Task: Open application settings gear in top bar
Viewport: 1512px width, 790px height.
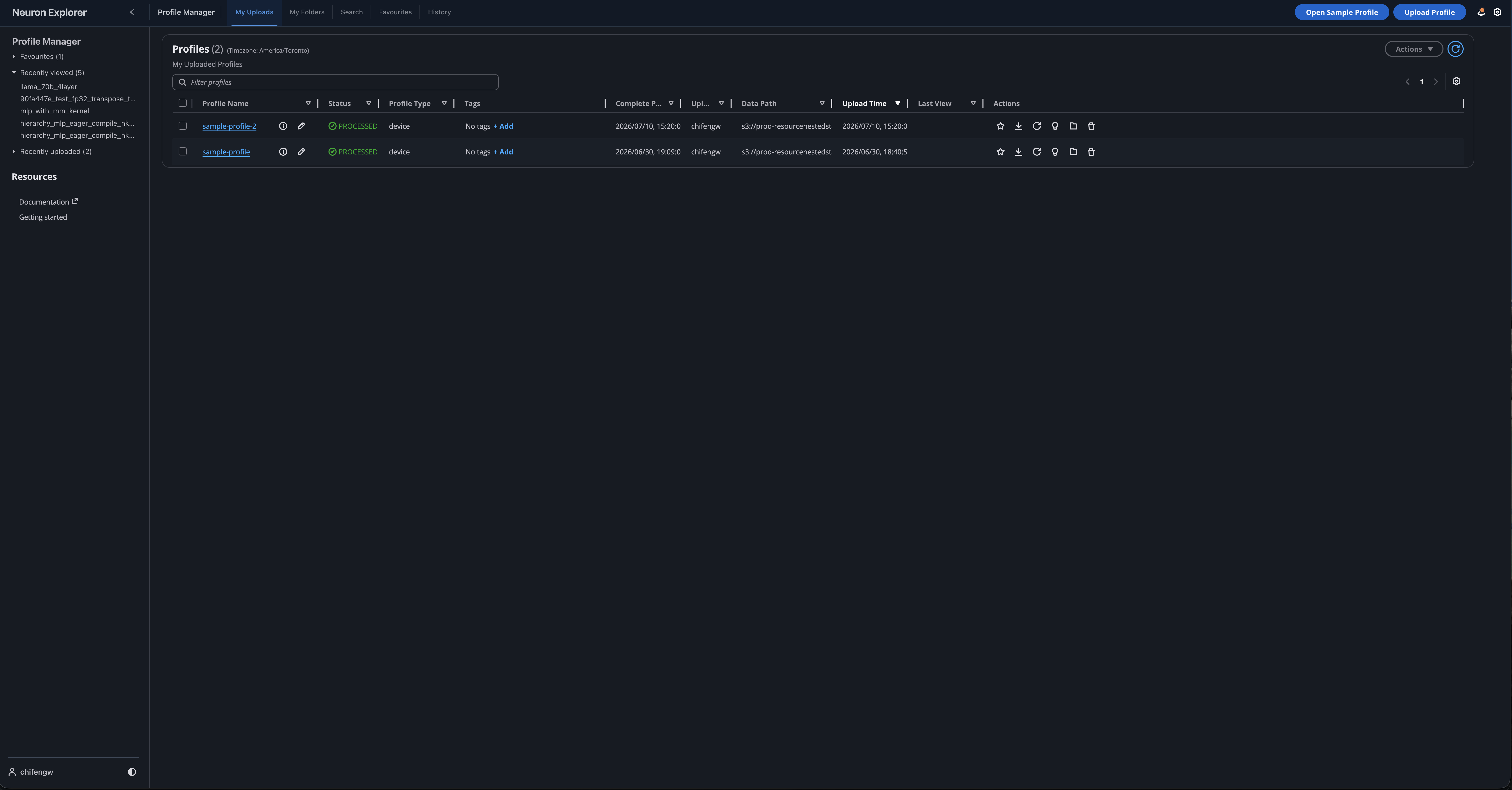Action: pyautogui.click(x=1497, y=12)
